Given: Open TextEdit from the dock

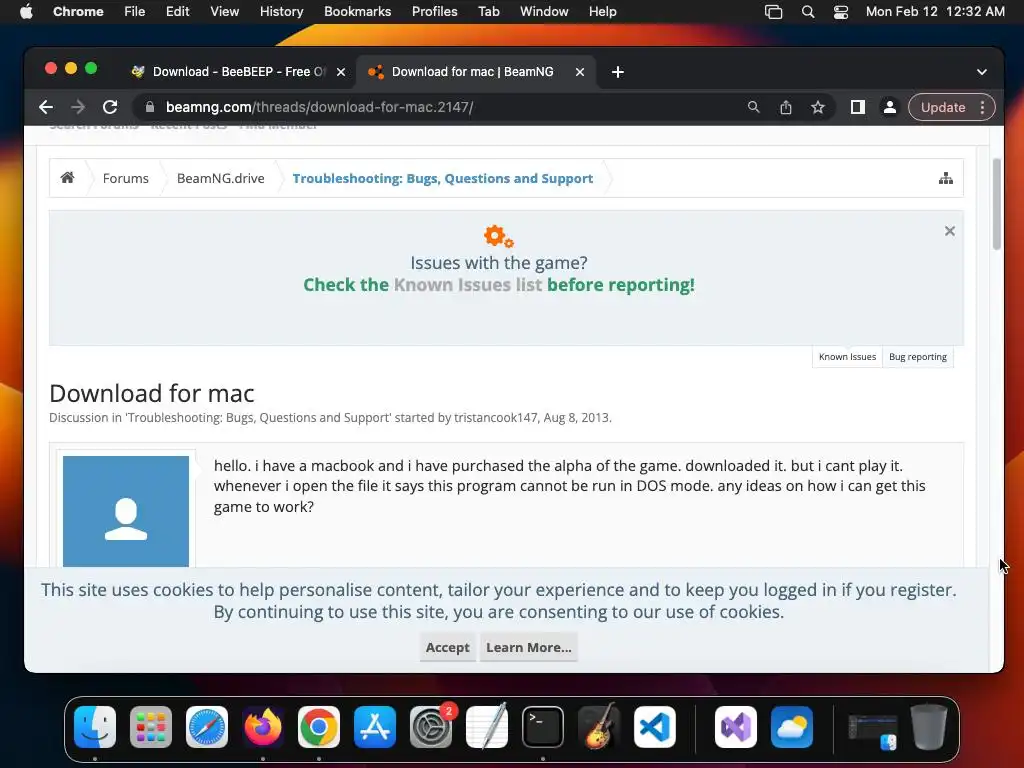Looking at the screenshot, I should 487,727.
